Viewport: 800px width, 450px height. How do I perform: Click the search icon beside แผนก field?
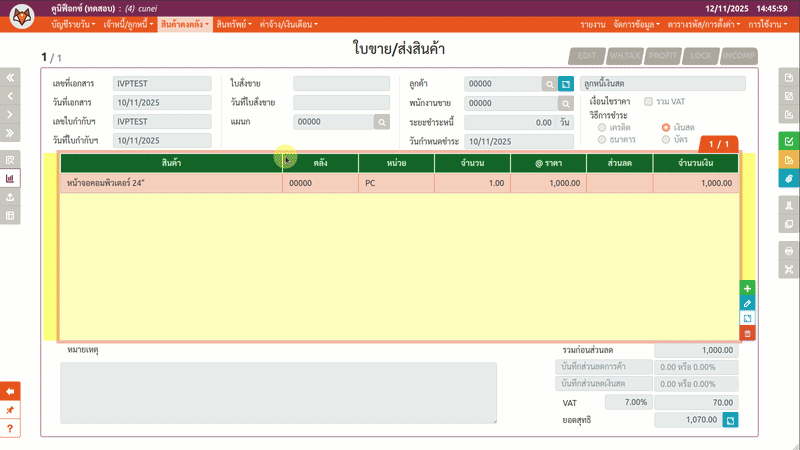(381, 122)
